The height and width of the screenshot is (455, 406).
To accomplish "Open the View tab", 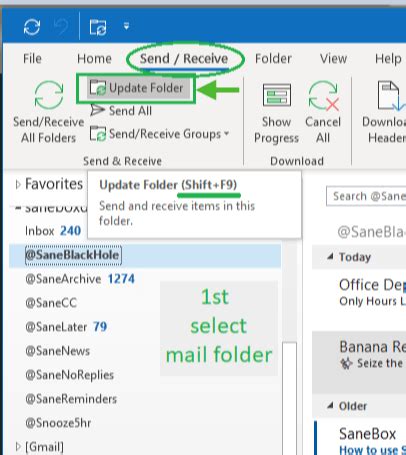I will [x=333, y=59].
